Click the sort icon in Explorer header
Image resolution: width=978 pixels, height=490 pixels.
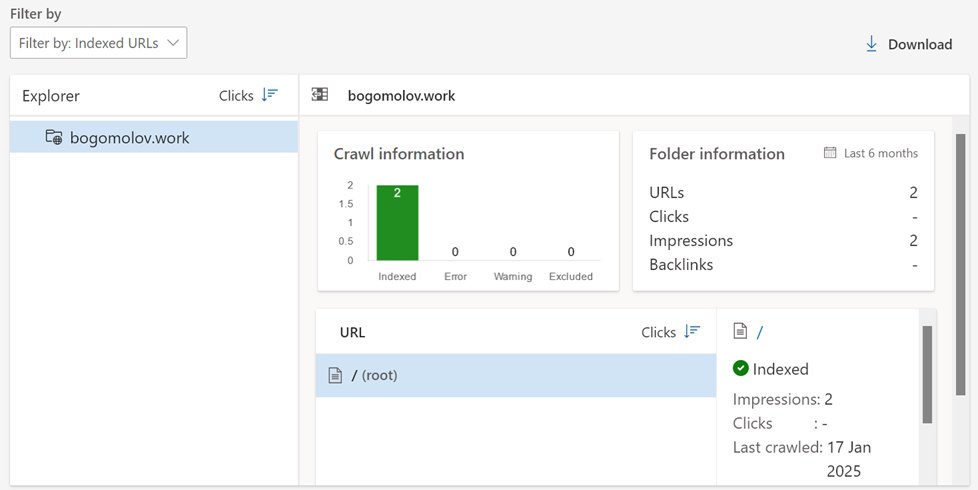[x=269, y=95]
